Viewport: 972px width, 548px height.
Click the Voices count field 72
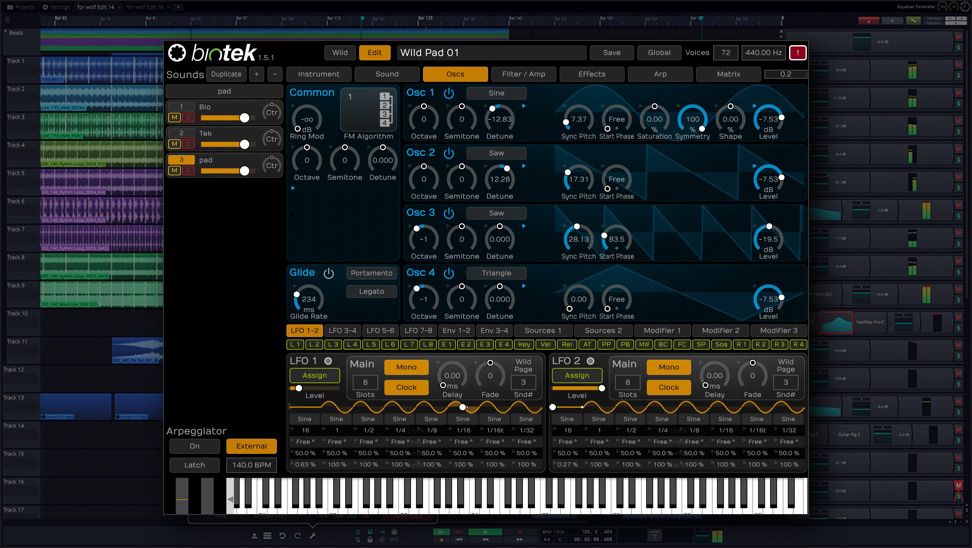pyautogui.click(x=725, y=53)
